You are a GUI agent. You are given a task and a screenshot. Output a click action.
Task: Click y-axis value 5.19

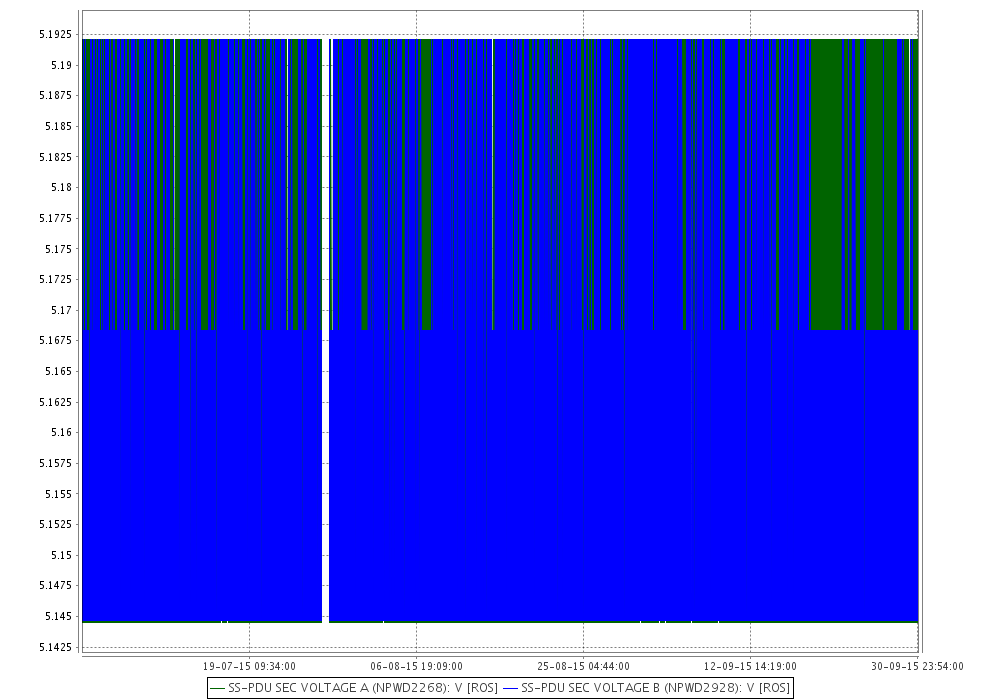(61, 65)
